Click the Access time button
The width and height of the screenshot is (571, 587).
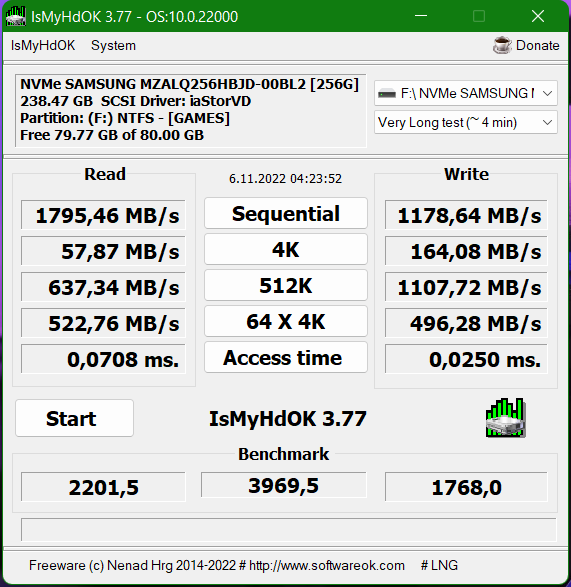pyautogui.click(x=286, y=357)
